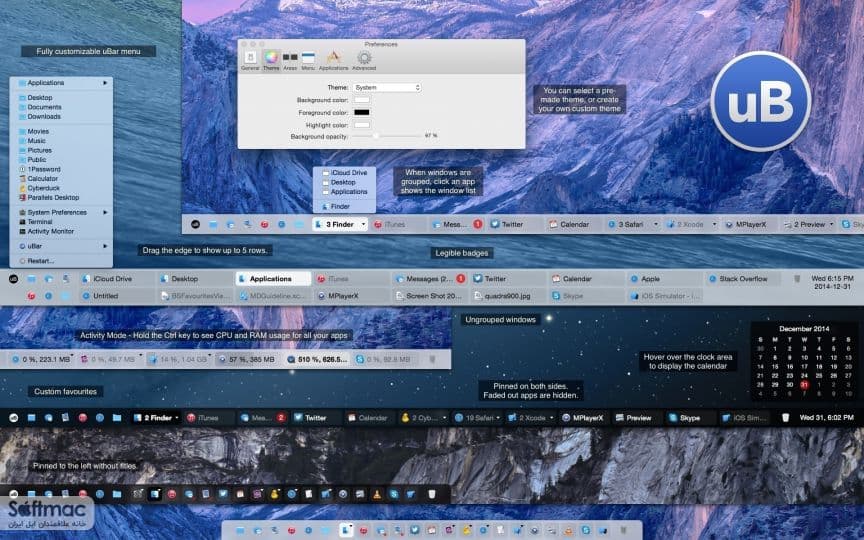The height and width of the screenshot is (540, 864).
Task: Expand the 2 Finder arrow in the dark bar
Action: tap(176, 418)
